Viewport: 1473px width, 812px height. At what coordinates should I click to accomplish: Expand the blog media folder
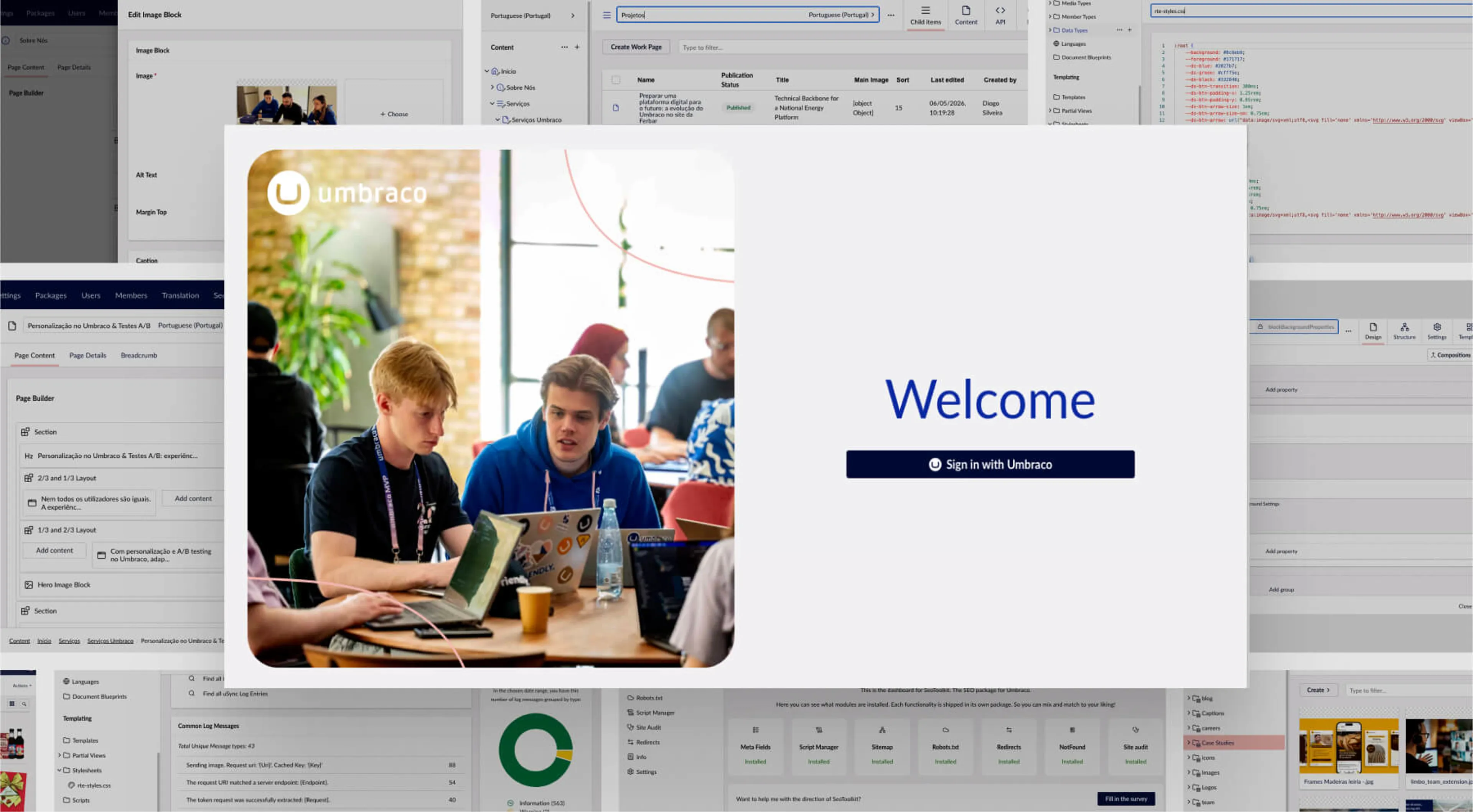pos(1188,698)
